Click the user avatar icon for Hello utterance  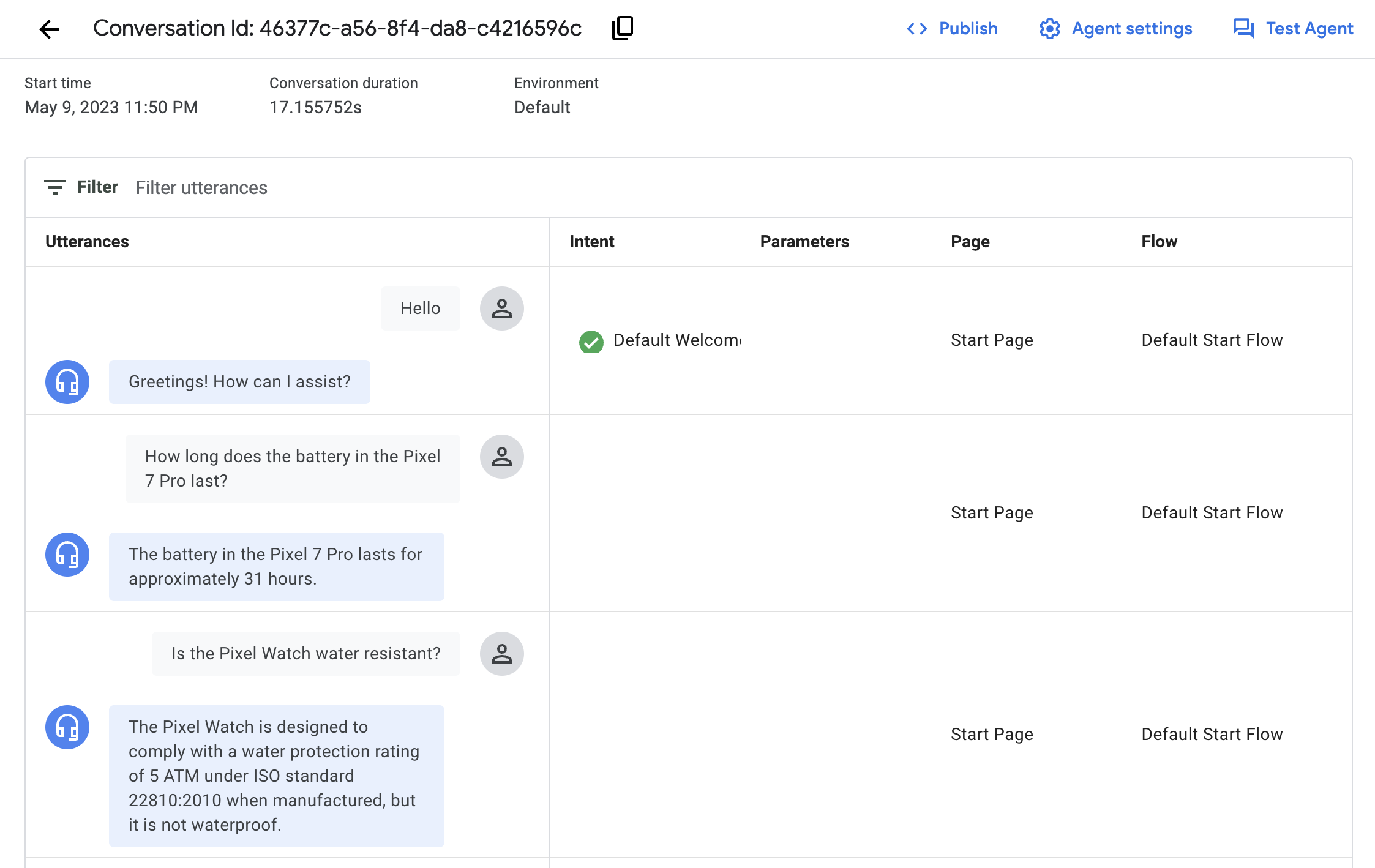pos(502,308)
